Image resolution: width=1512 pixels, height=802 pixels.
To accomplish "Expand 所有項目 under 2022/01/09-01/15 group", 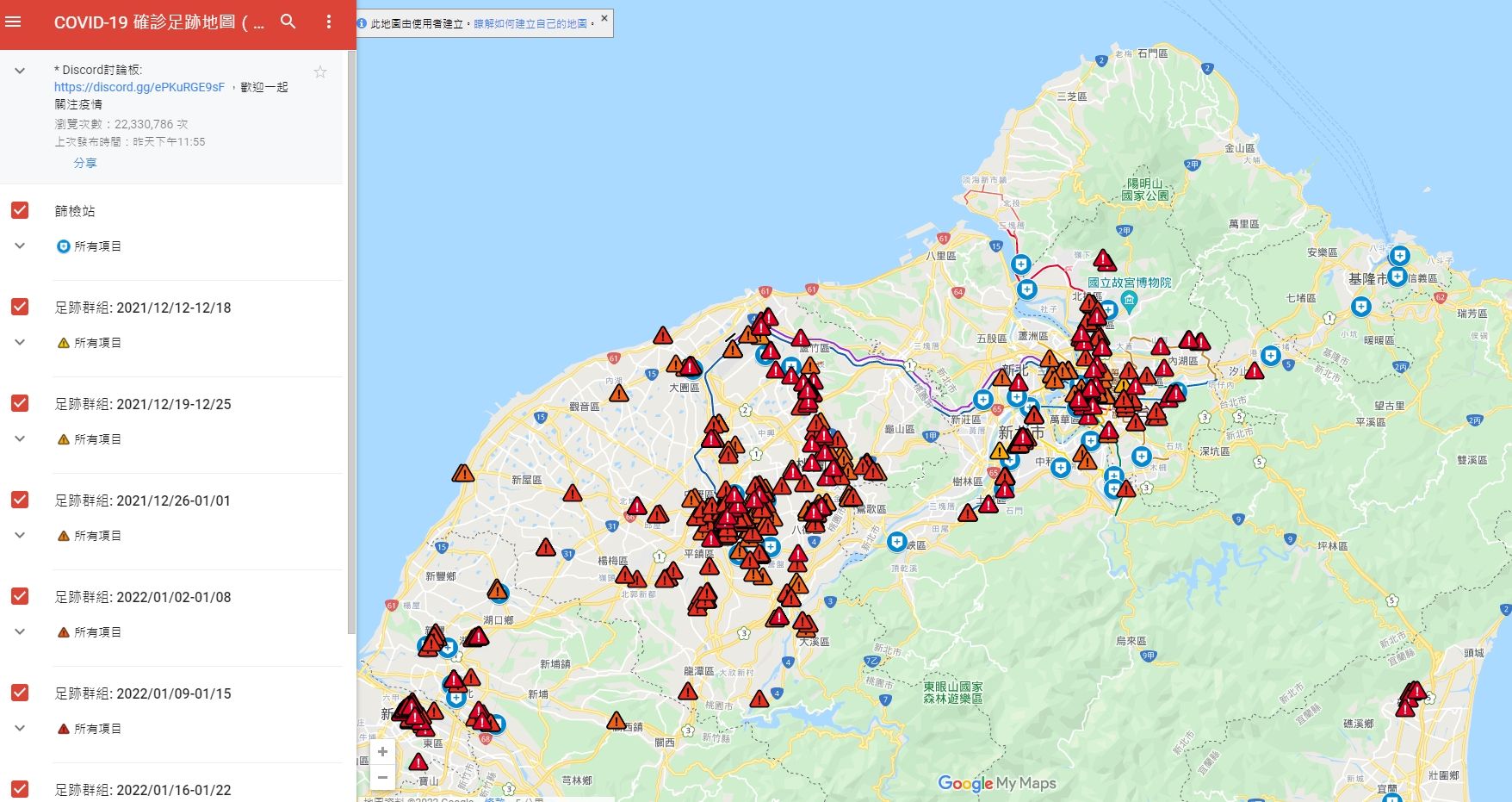I will point(20,729).
